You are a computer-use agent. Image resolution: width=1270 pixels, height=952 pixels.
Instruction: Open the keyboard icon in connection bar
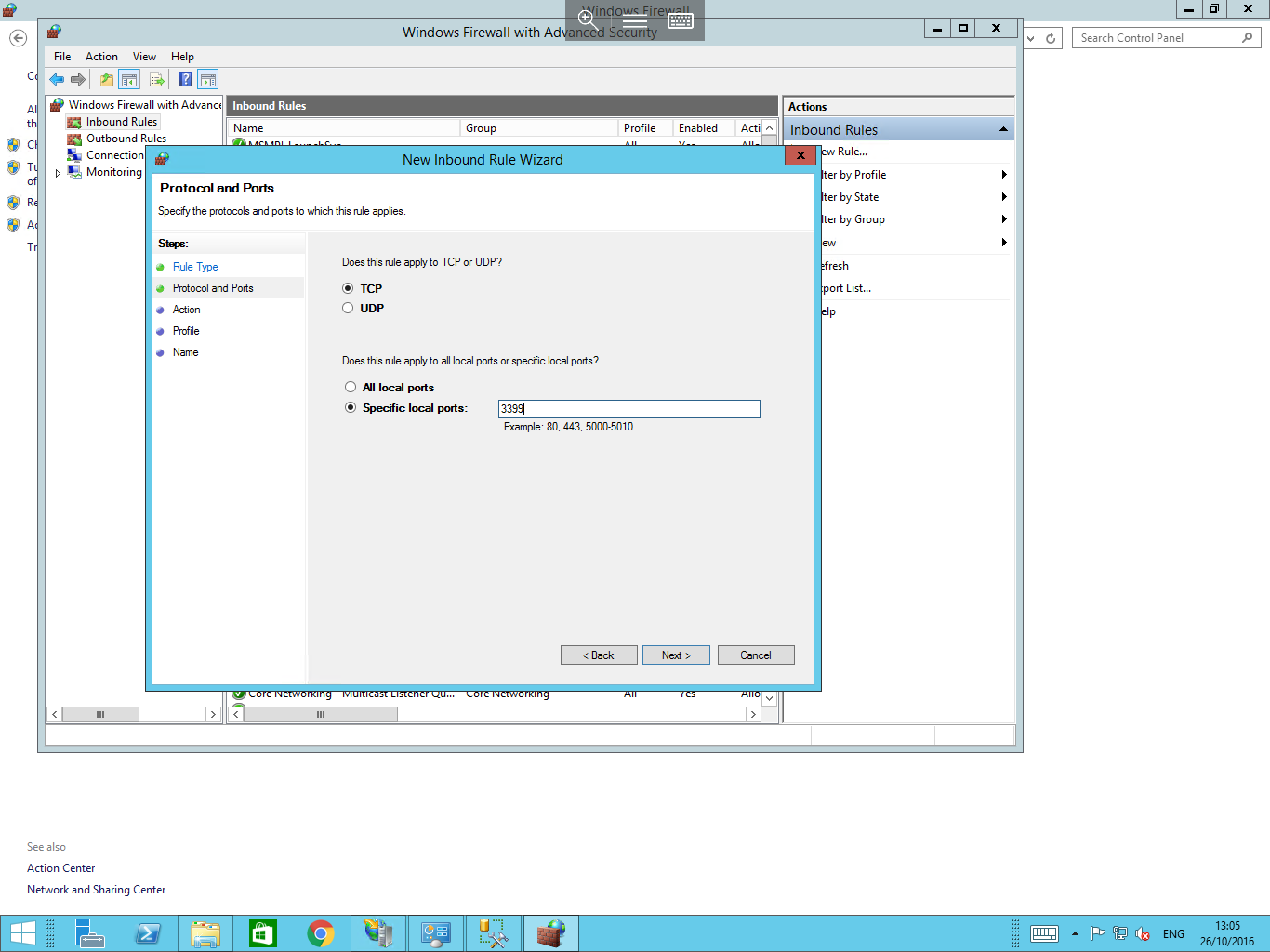(x=681, y=20)
